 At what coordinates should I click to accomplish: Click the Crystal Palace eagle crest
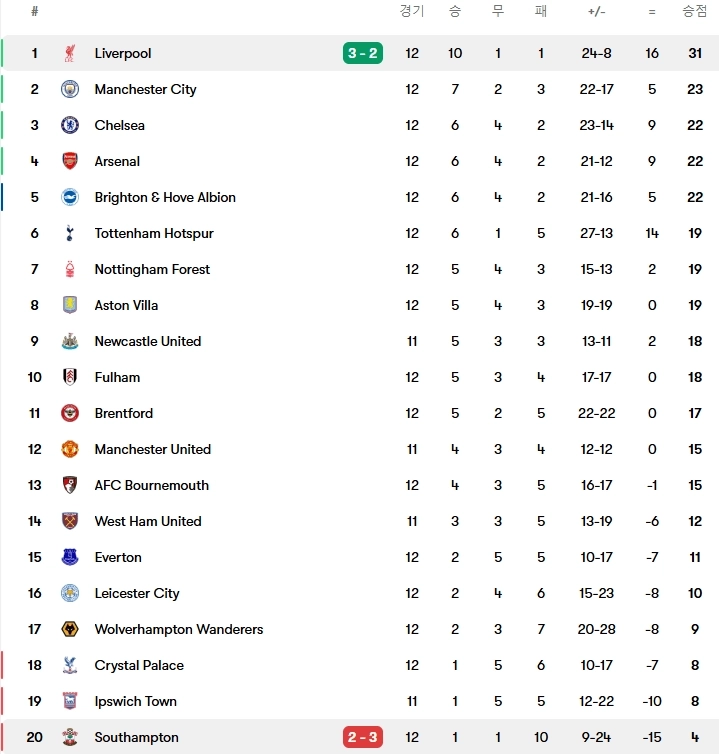point(70,665)
